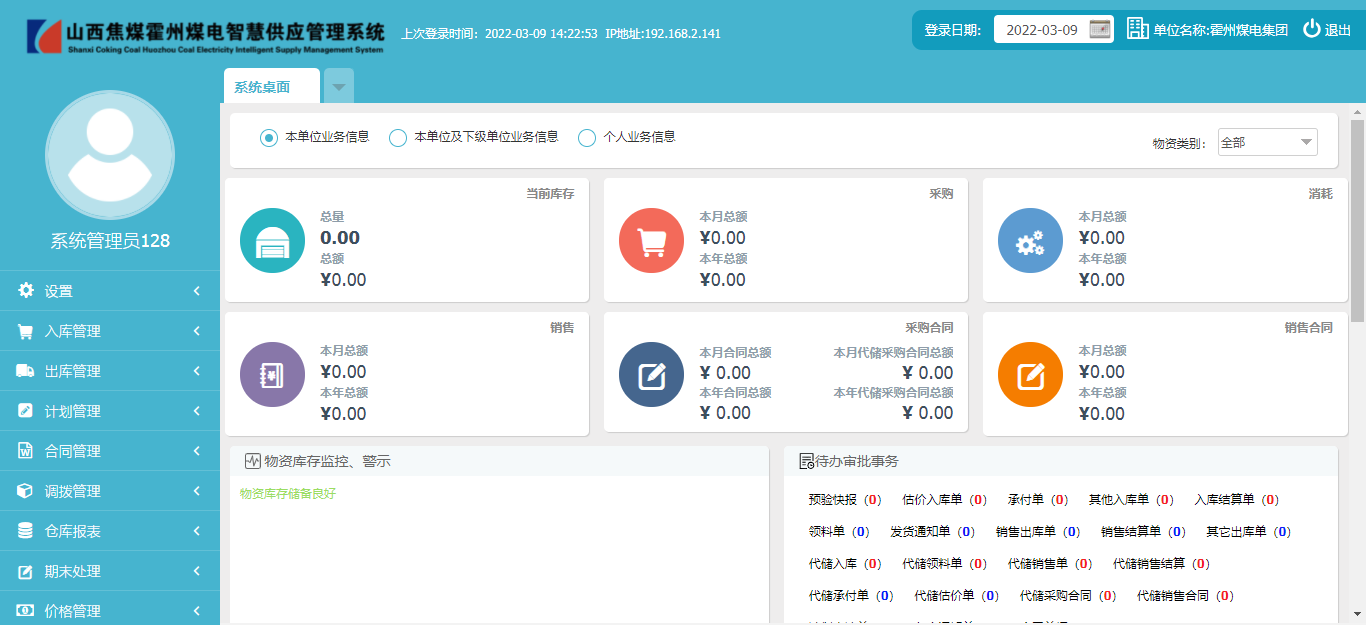Select the 个人业务信息 radio button
The width and height of the screenshot is (1366, 625).
click(x=587, y=137)
